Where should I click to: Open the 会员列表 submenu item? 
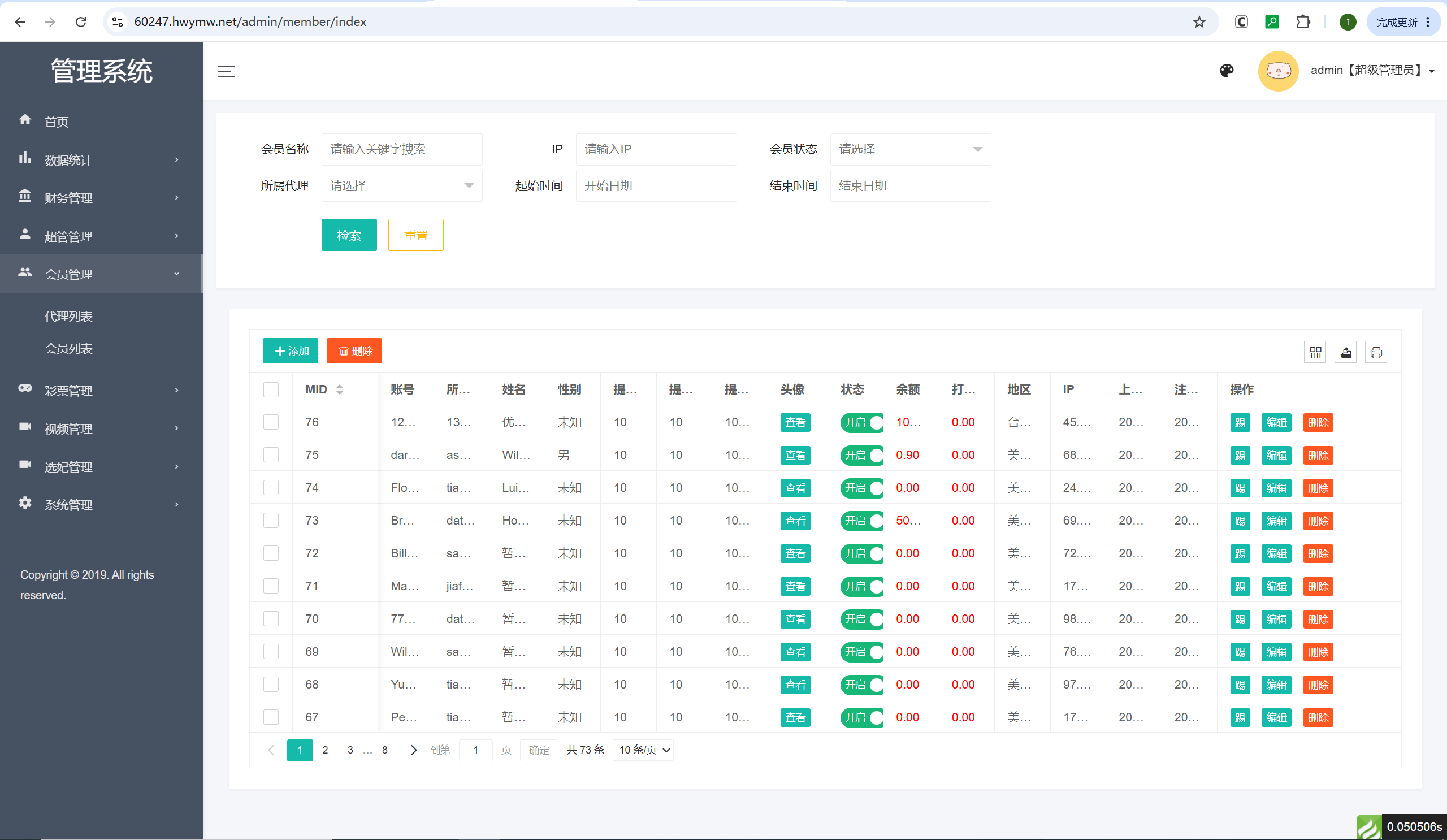tap(69, 349)
